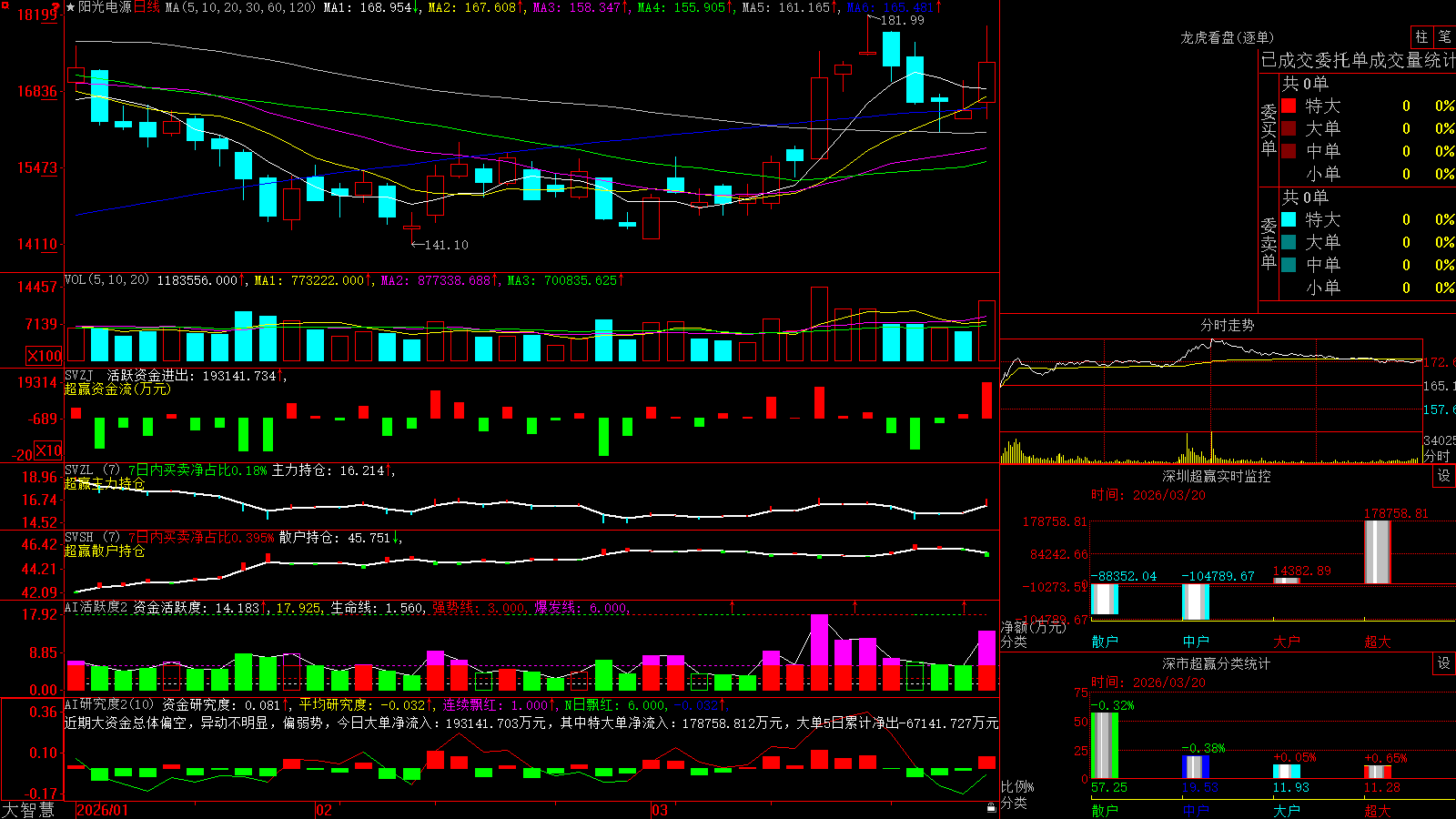
Task: Click the first red arrow marker in AI活跃度2 panel
Action: point(733,606)
